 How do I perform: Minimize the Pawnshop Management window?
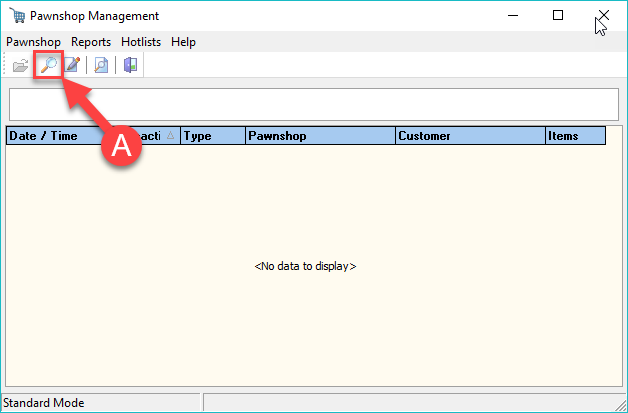point(512,16)
